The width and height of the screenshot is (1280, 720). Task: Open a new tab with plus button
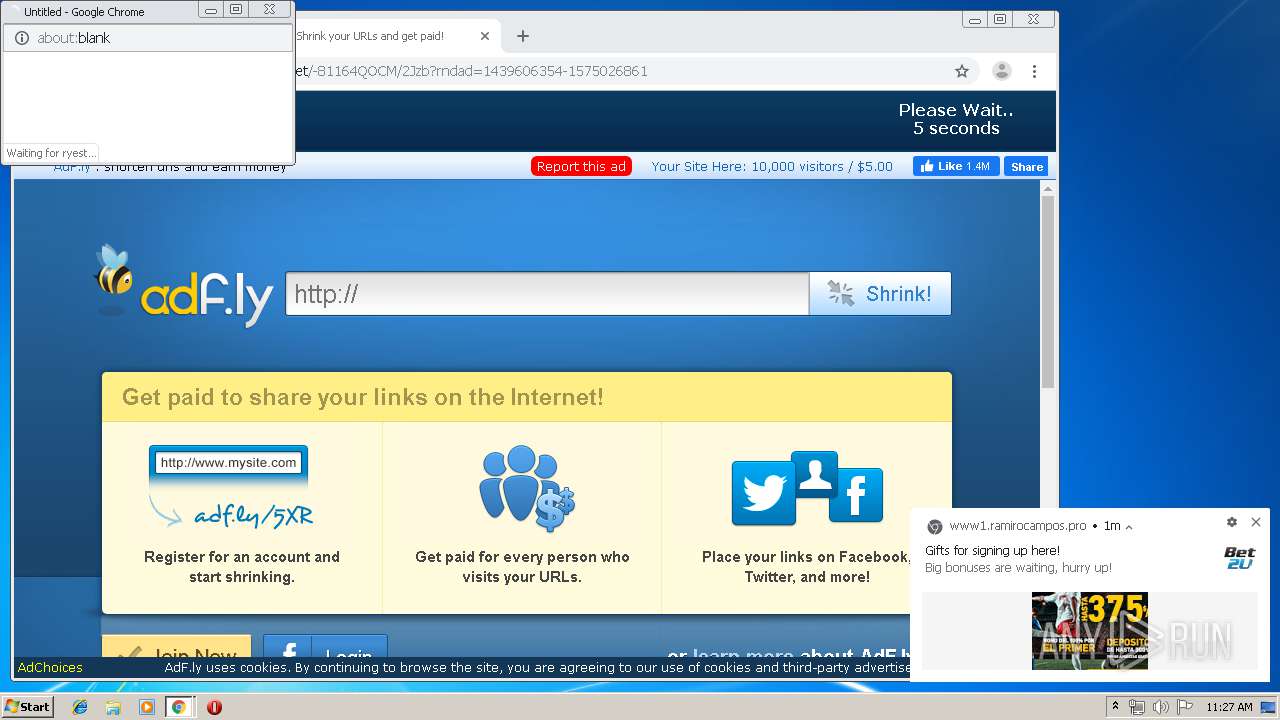coord(522,36)
